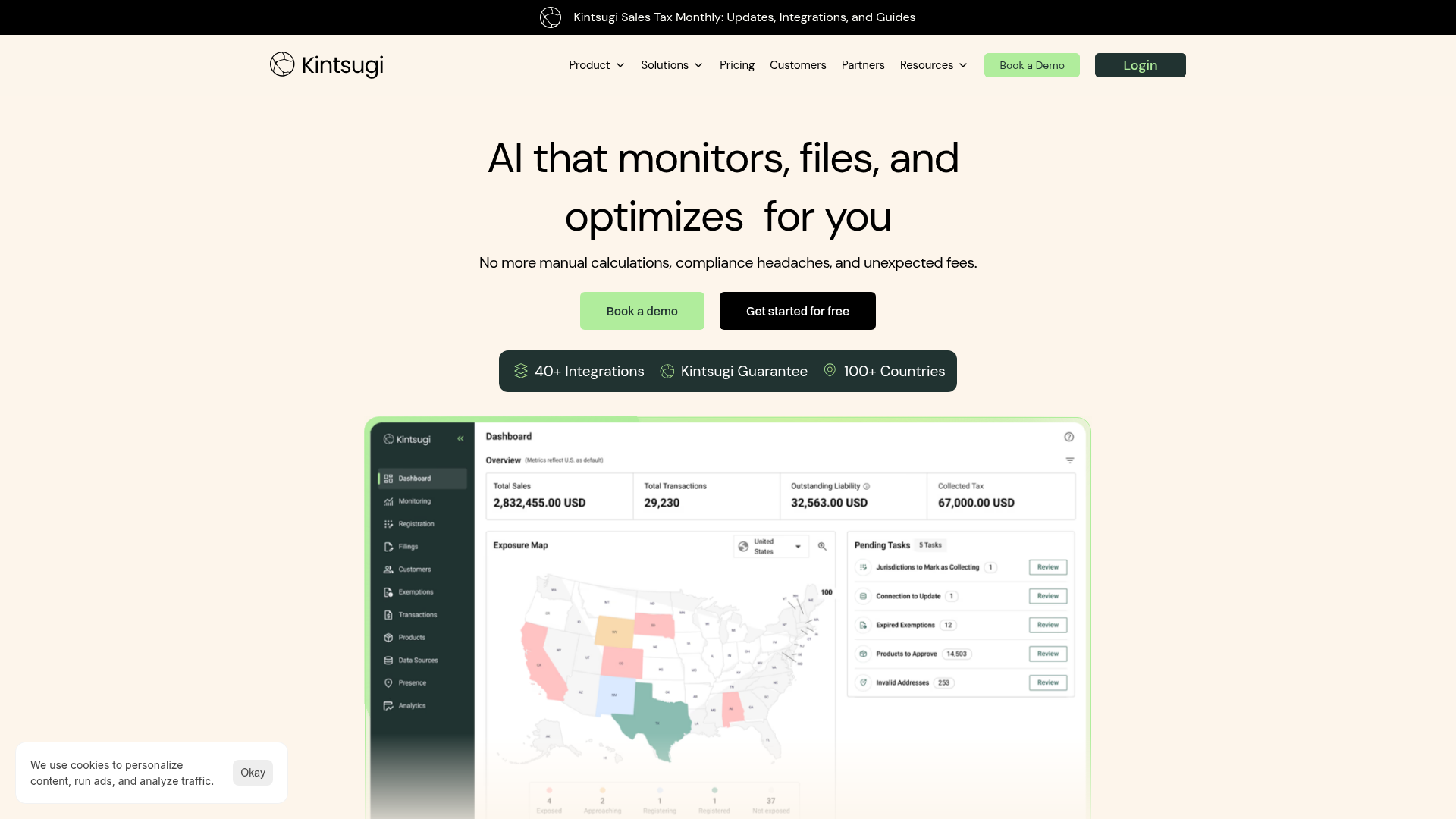The width and height of the screenshot is (1456, 819).
Task: Open the Partners page
Action: pos(863,65)
